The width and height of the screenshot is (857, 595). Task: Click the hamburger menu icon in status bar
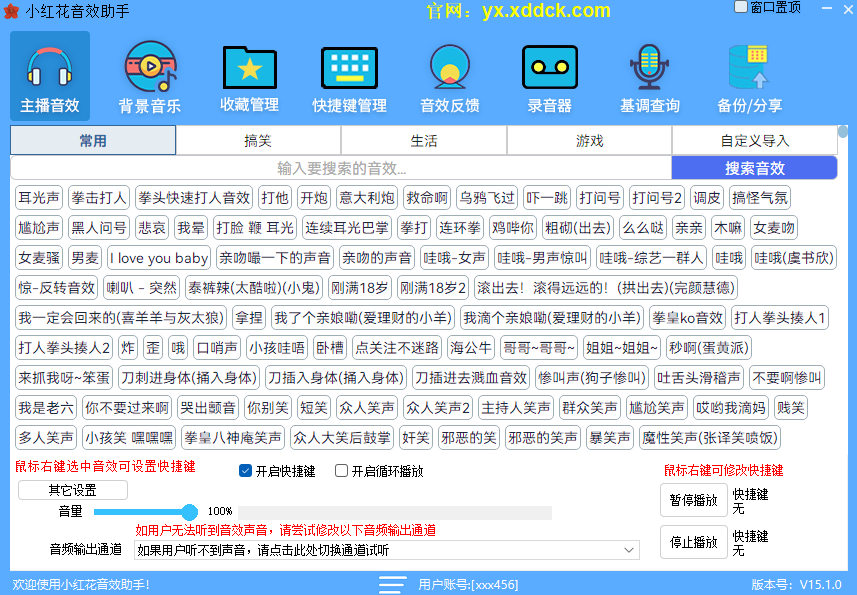tap(393, 584)
